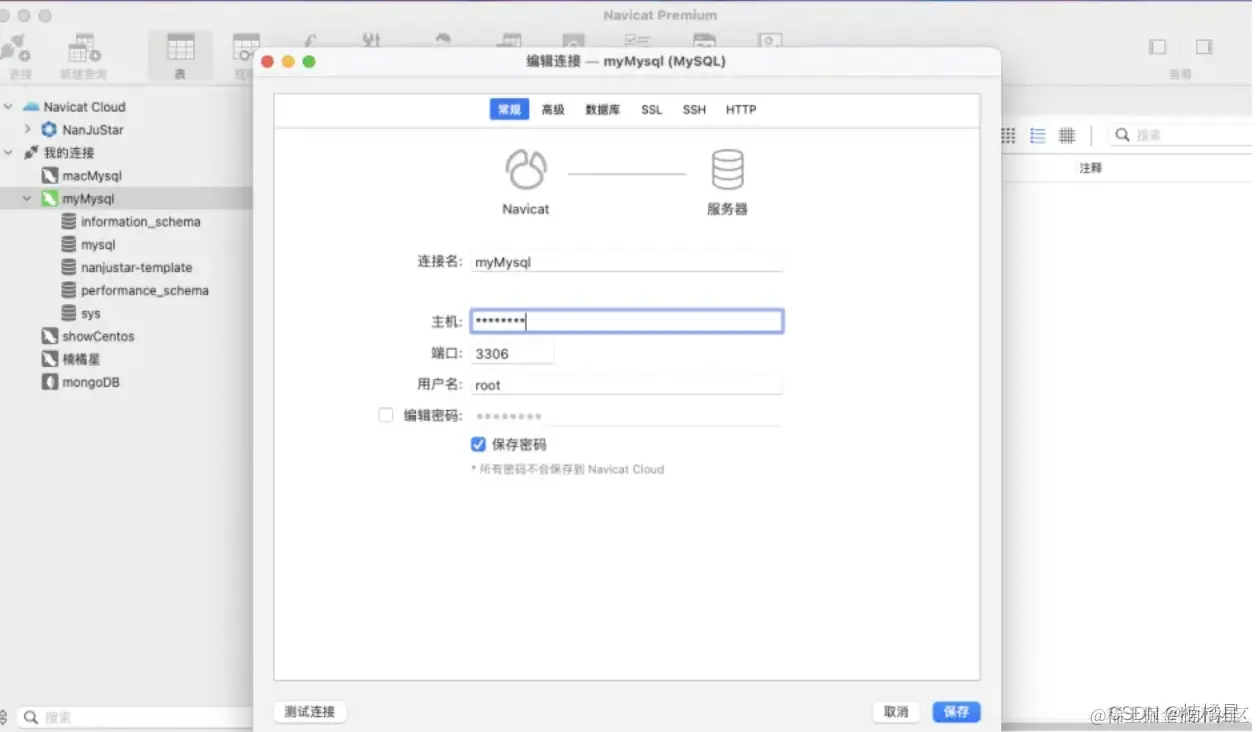Click the mysql database icon in sidebar
The width and height of the screenshot is (1256, 732).
(x=67, y=244)
